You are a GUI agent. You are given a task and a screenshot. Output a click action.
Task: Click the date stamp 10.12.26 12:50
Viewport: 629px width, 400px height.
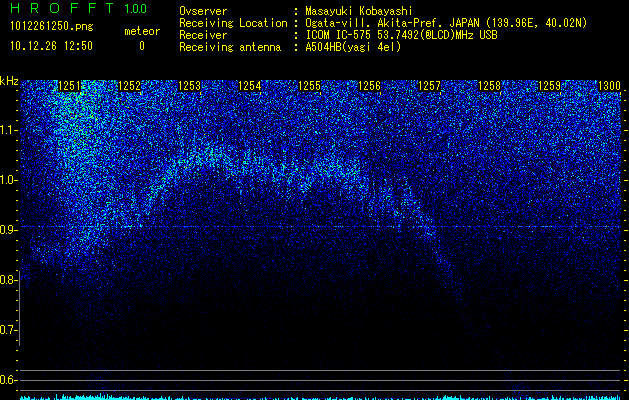coord(51,46)
